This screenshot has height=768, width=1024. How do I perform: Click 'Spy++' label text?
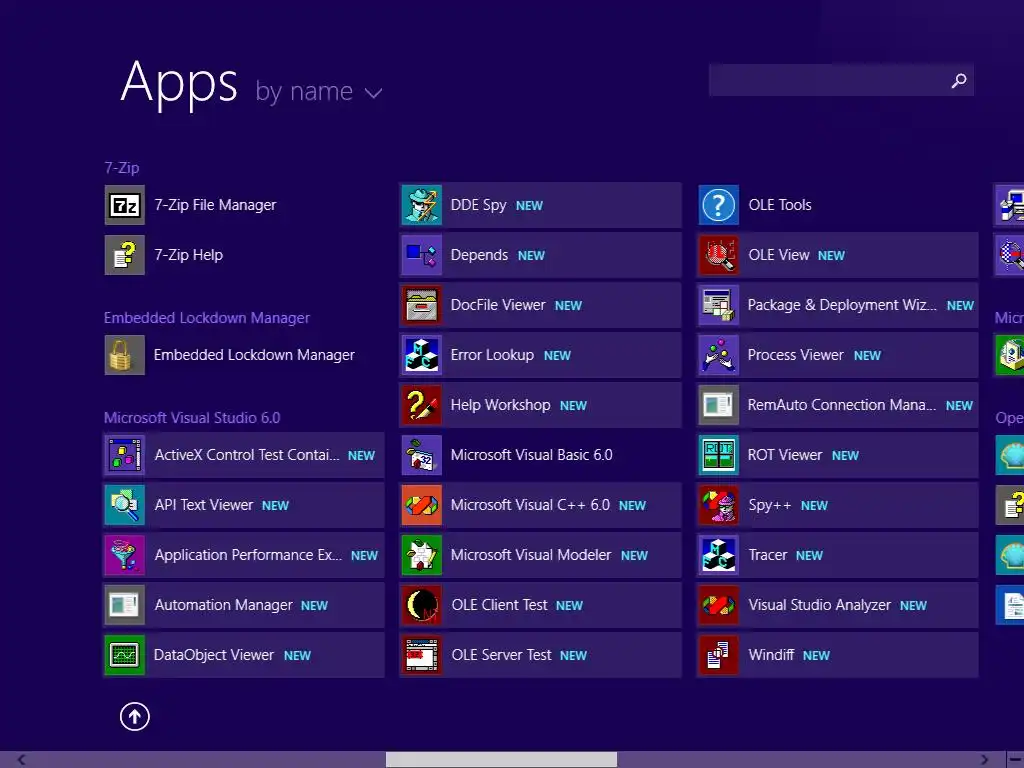click(x=769, y=505)
